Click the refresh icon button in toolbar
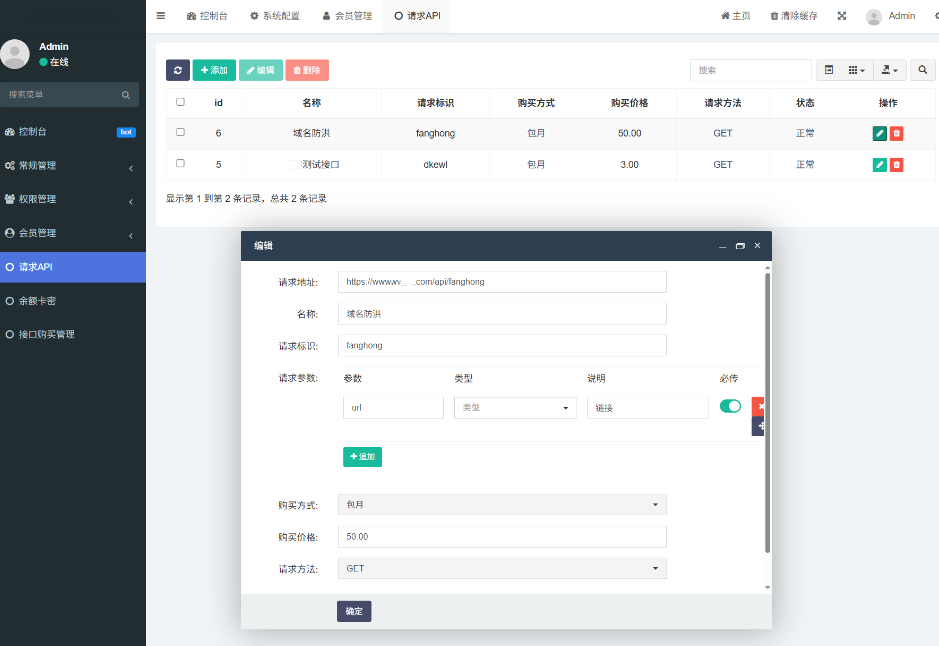939x646 pixels. tap(178, 70)
